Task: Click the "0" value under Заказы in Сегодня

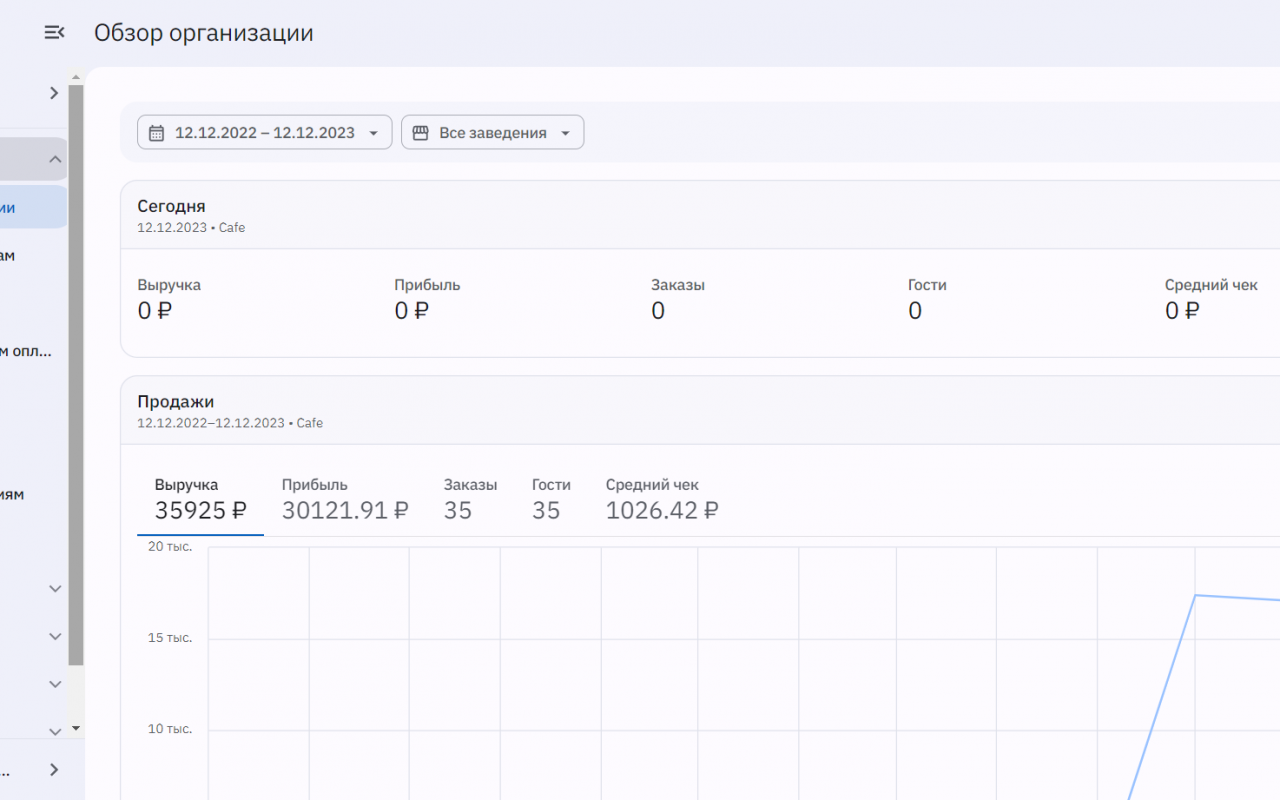Action: (658, 311)
